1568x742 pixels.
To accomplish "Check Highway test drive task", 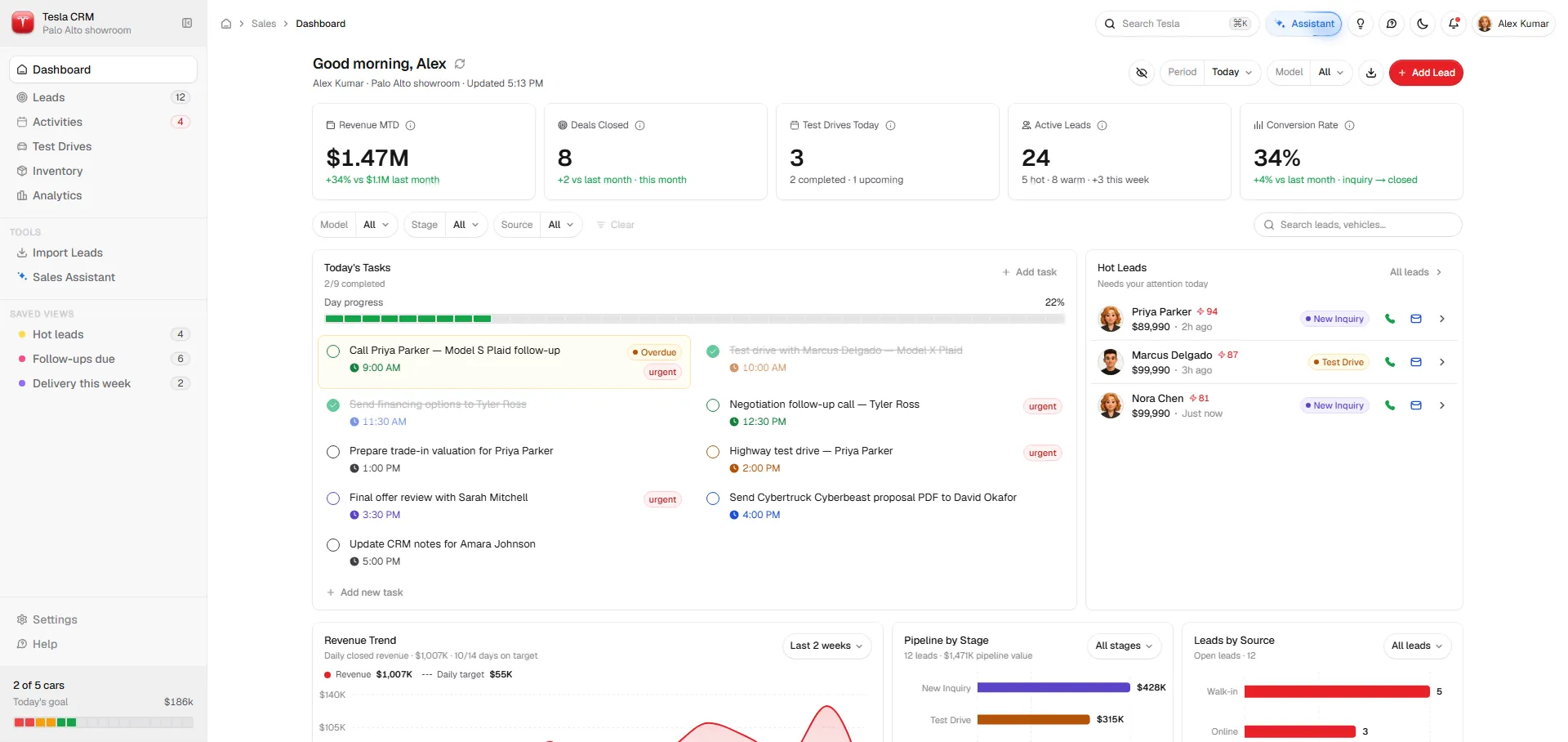I will click(x=713, y=452).
